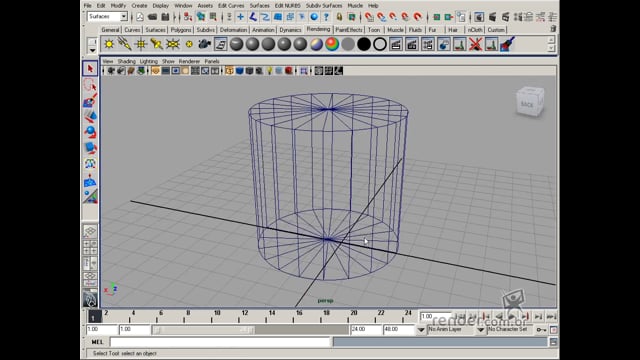The image size is (640, 360).
Task: Open the viewport Renderer menu
Action: click(x=189, y=61)
